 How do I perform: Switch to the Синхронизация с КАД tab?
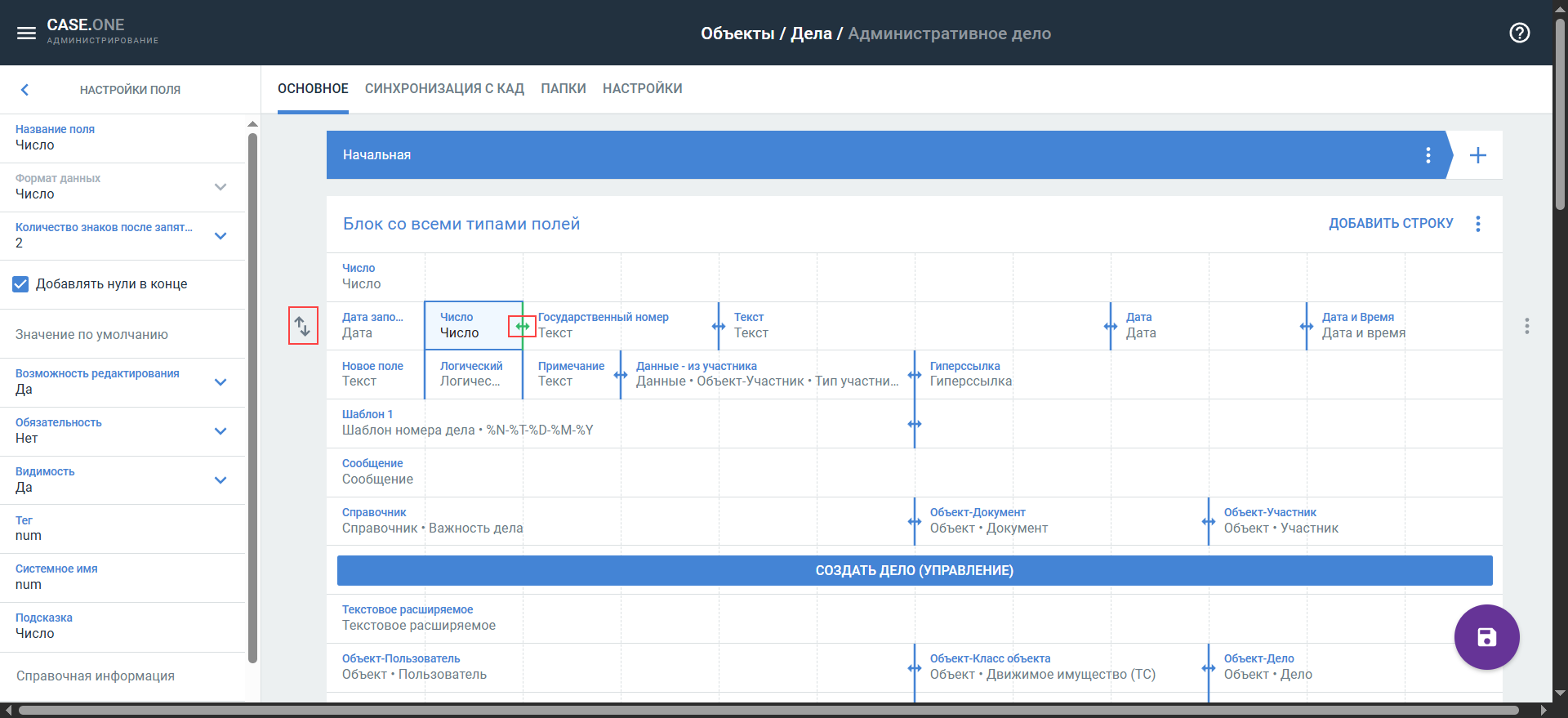444,88
